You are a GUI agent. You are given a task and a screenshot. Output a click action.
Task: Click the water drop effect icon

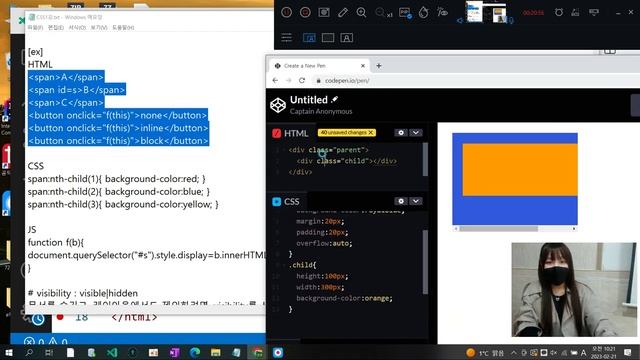point(424,13)
